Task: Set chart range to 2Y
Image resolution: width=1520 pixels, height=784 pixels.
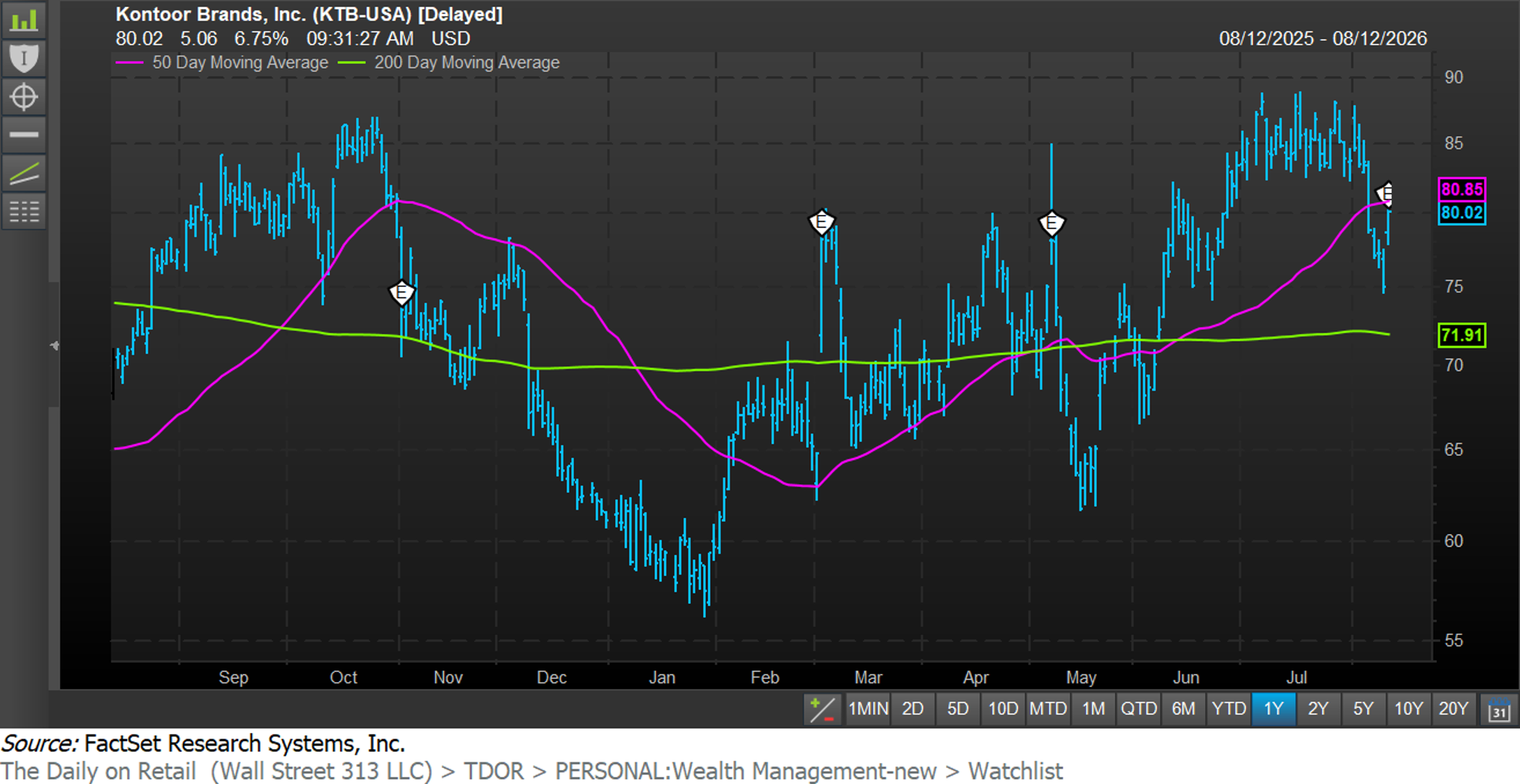Action: pyautogui.click(x=1318, y=709)
